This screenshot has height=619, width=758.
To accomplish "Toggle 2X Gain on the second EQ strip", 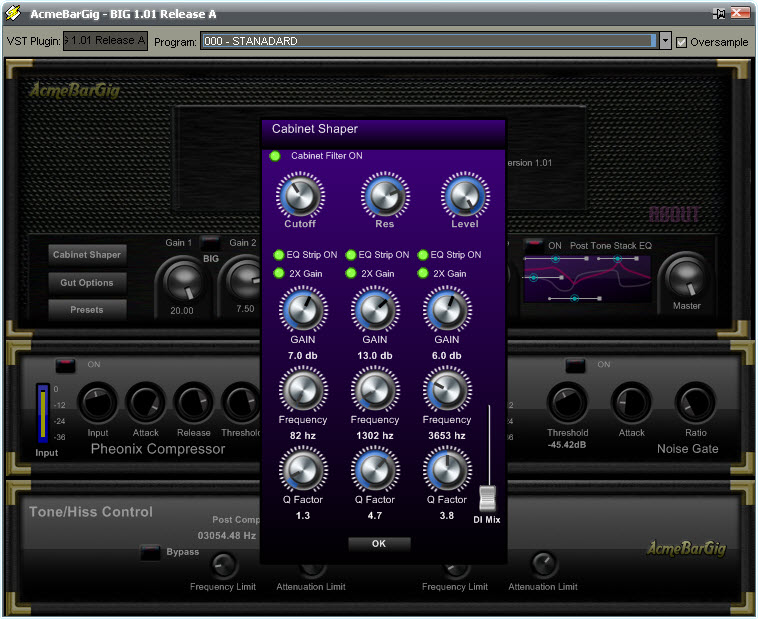I will (351, 273).
